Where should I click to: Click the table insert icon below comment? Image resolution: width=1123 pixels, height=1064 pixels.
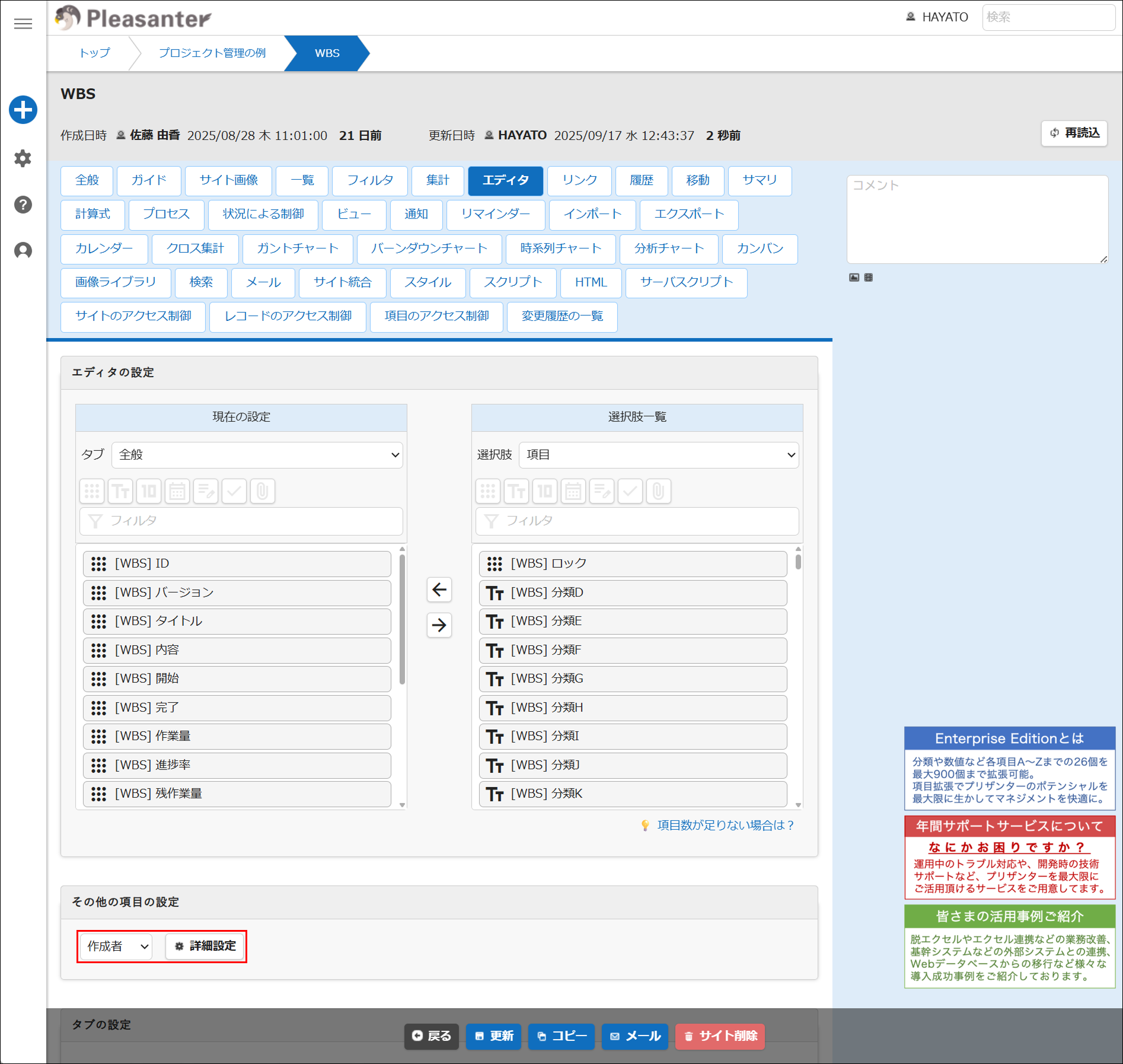(x=869, y=278)
